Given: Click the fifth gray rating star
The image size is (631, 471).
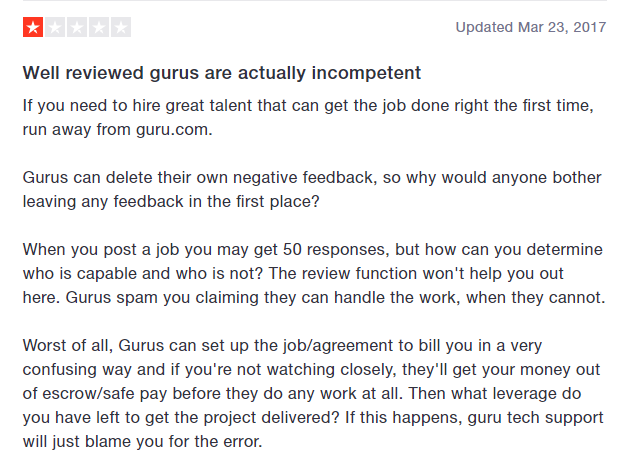Looking at the screenshot, I should (121, 28).
